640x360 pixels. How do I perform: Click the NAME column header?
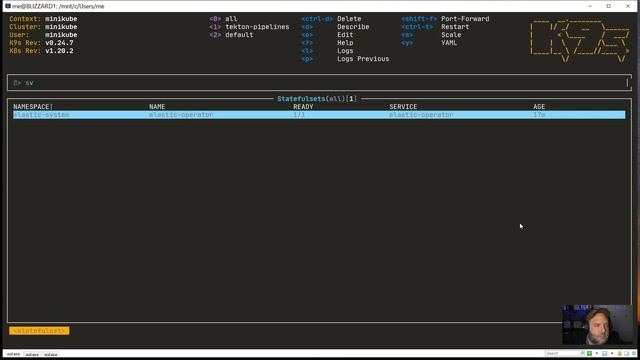point(157,107)
